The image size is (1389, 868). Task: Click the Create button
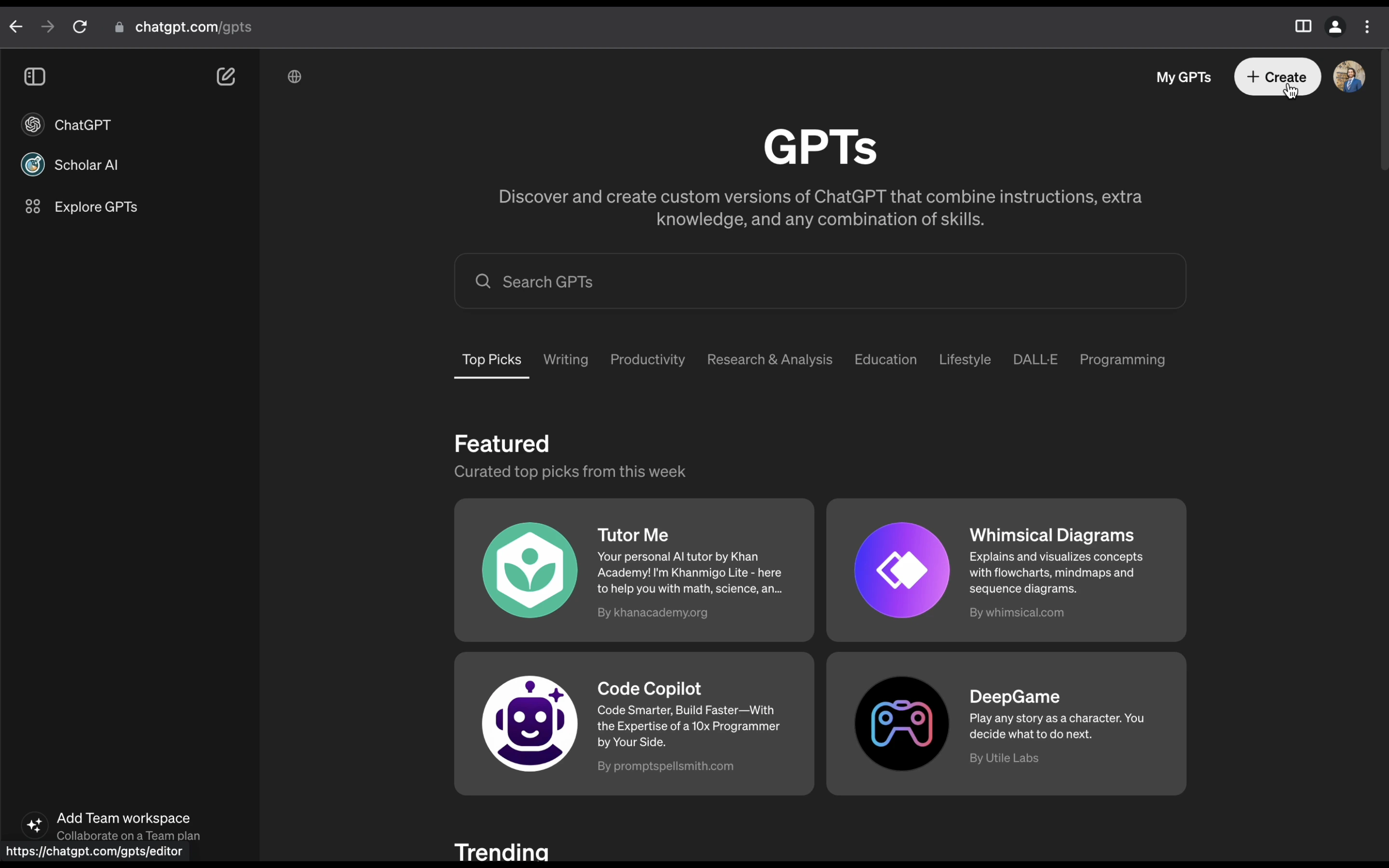click(x=1278, y=77)
